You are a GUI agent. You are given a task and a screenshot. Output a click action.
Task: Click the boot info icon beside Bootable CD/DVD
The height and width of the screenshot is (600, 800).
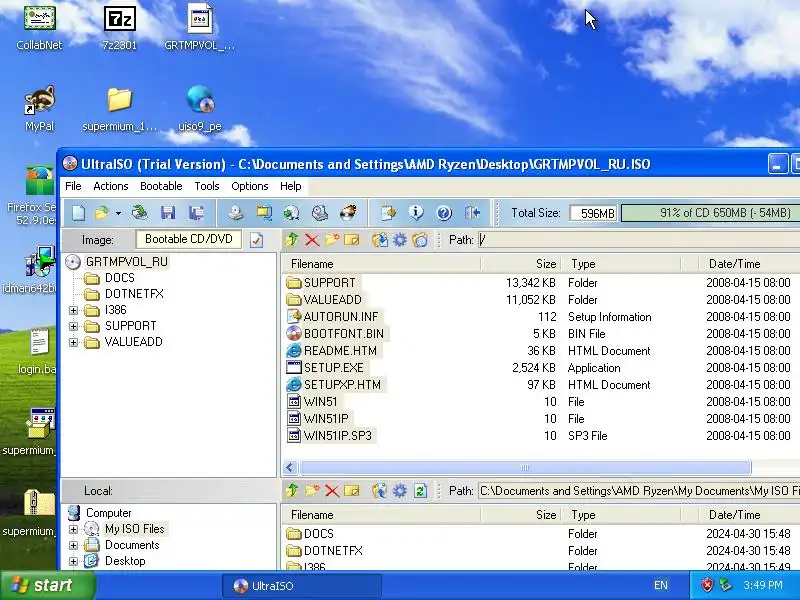click(256, 240)
